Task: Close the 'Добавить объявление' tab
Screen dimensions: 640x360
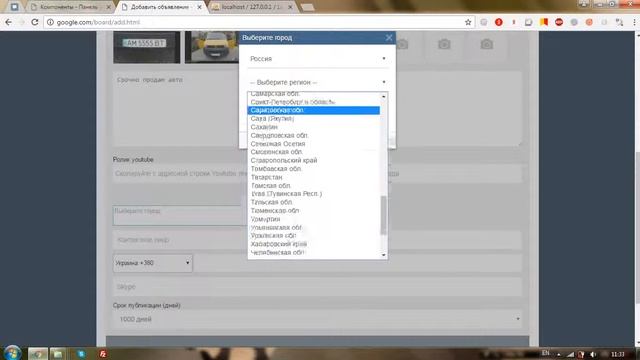Action: point(200,7)
